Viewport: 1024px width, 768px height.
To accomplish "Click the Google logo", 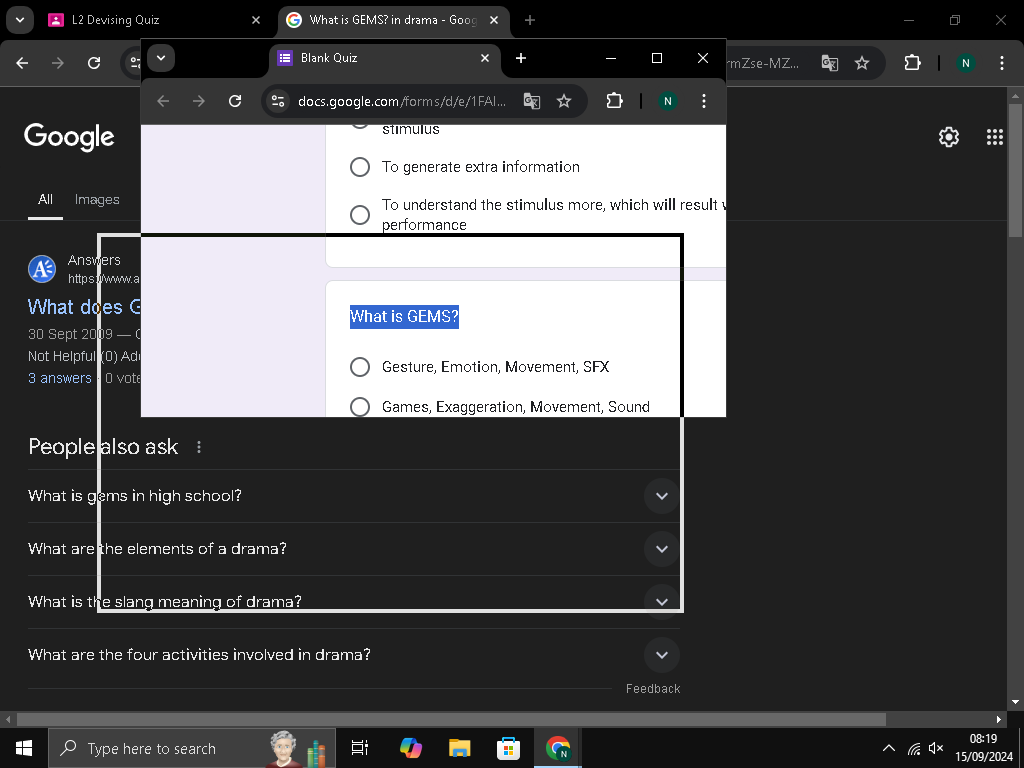I will [x=69, y=136].
